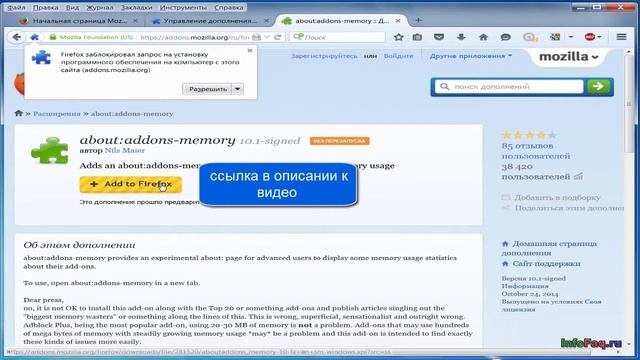Open Сайт поддержки link
Image resolution: width=640 pixels, height=360 pixels.
coord(546,264)
